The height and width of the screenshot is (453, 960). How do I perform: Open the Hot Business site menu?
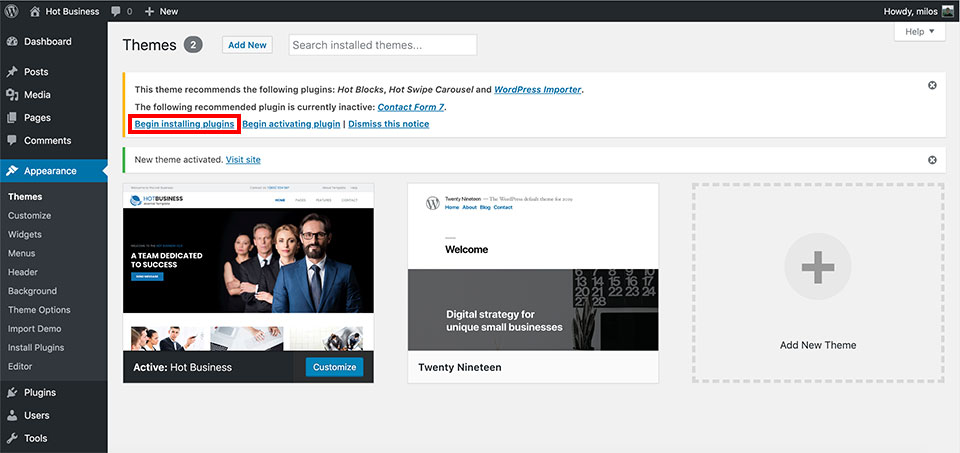pyautogui.click(x=64, y=11)
